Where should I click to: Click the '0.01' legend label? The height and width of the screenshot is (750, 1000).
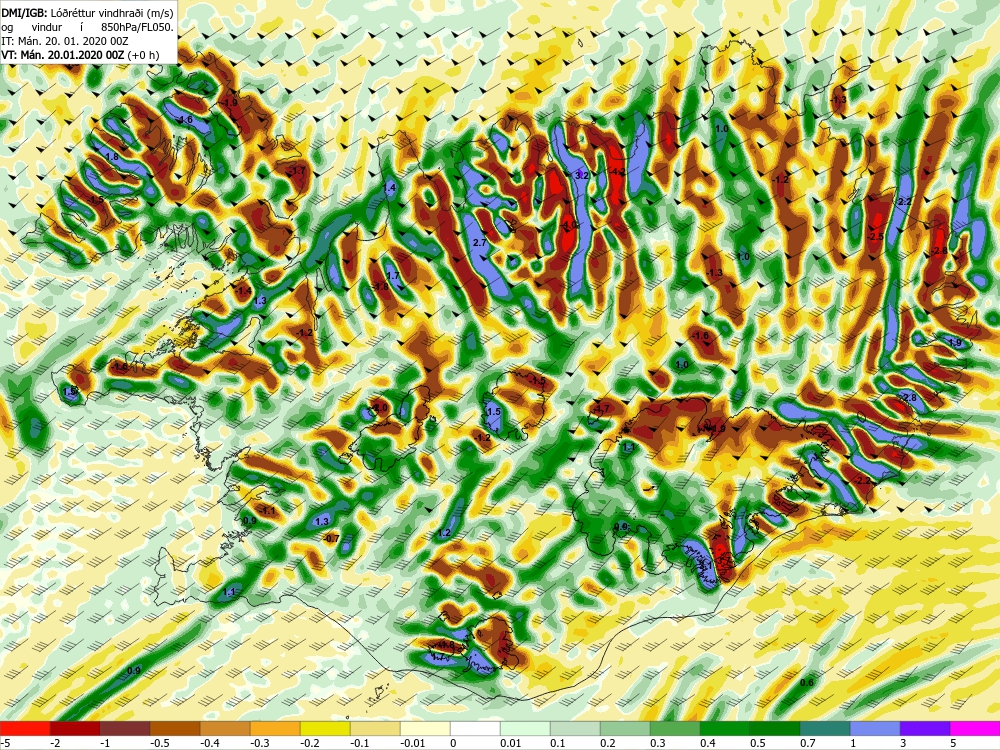[x=510, y=743]
